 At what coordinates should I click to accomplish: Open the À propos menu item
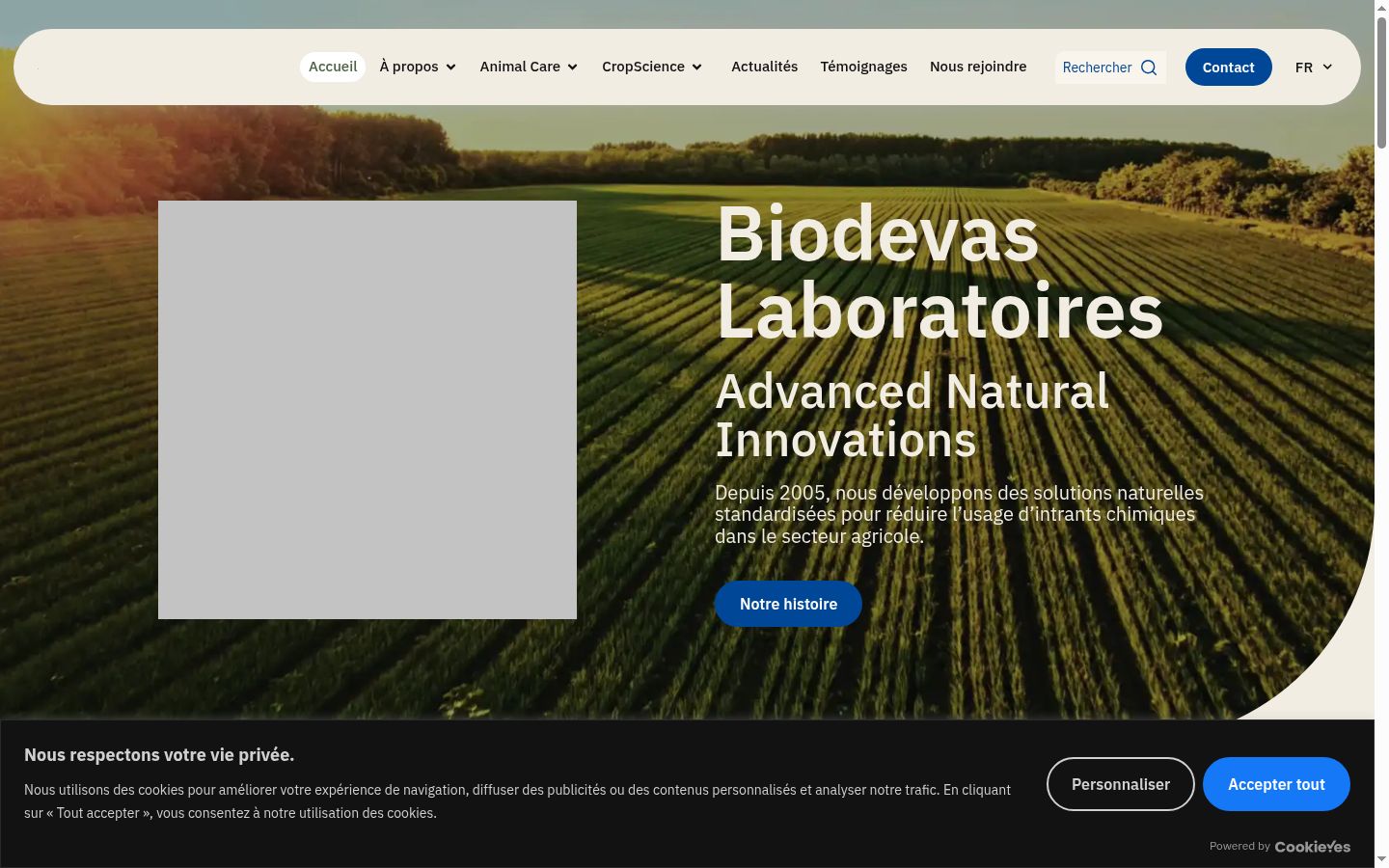point(409,67)
